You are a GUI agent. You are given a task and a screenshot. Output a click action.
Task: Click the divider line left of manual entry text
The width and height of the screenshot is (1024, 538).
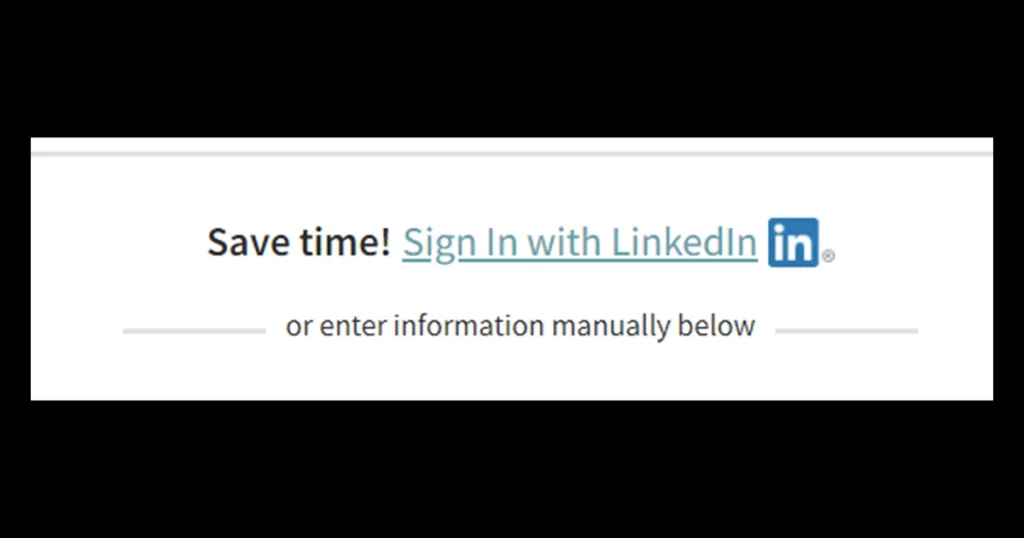tap(194, 331)
